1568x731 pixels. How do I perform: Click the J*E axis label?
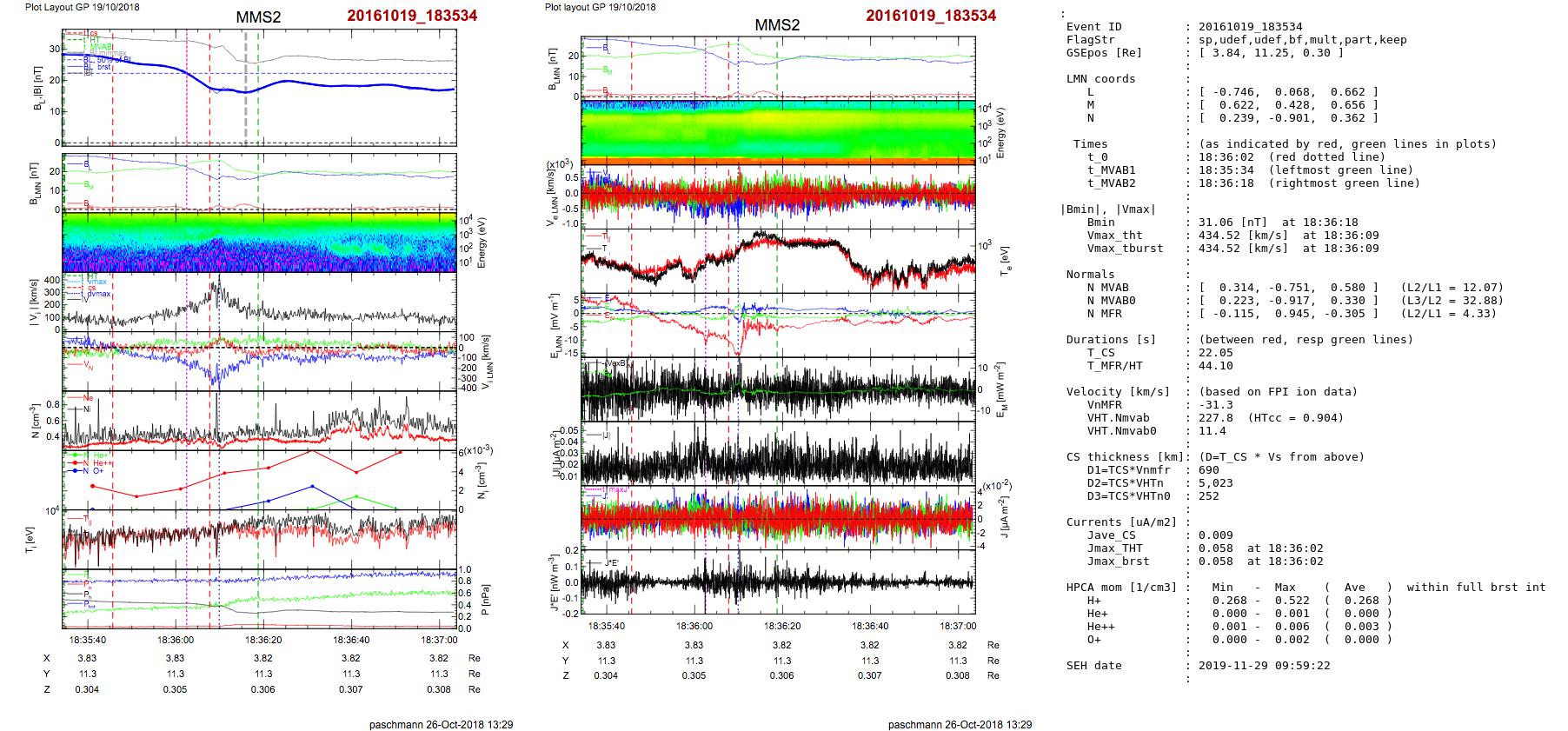tap(554, 581)
